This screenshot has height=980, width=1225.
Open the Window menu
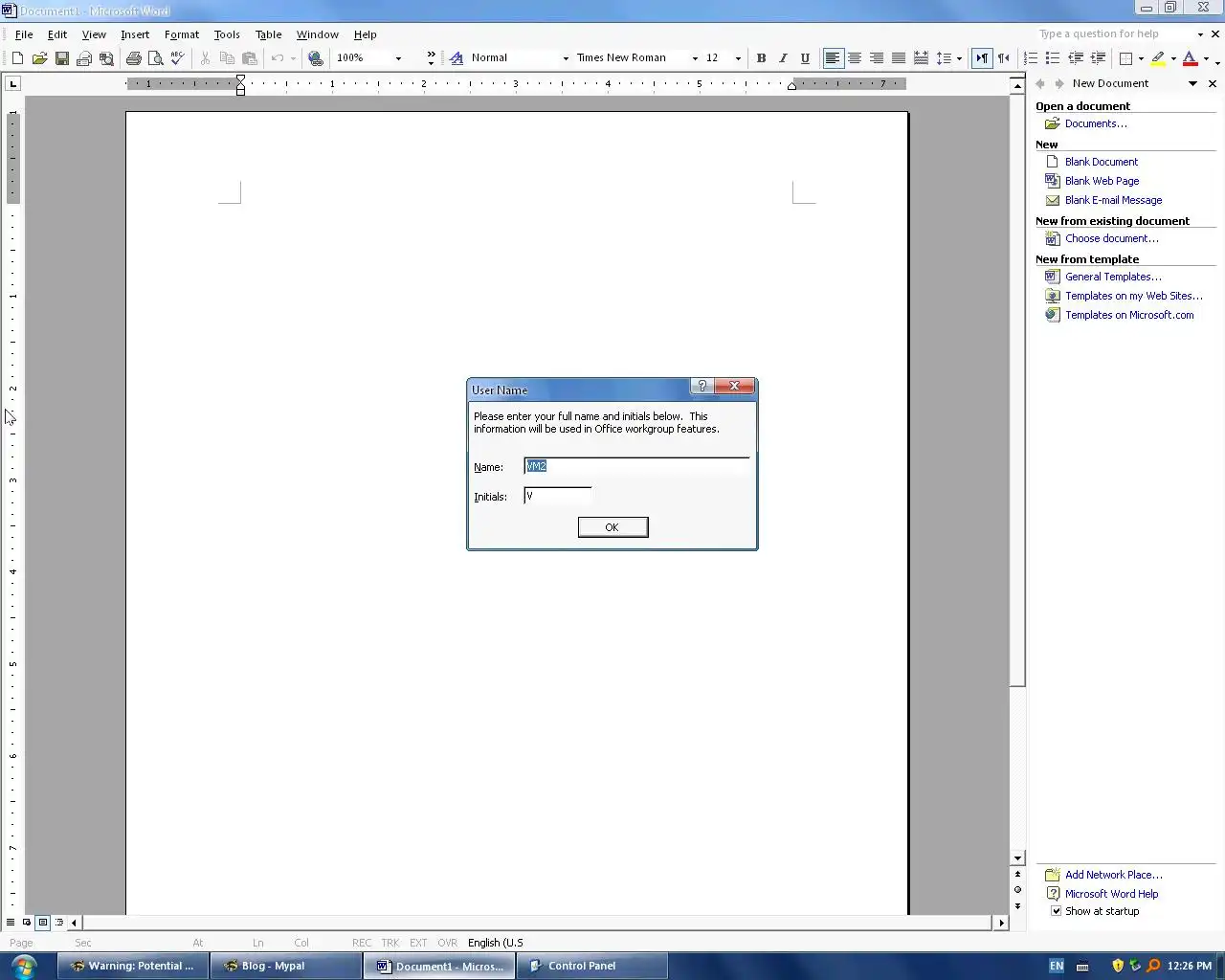coord(317,34)
